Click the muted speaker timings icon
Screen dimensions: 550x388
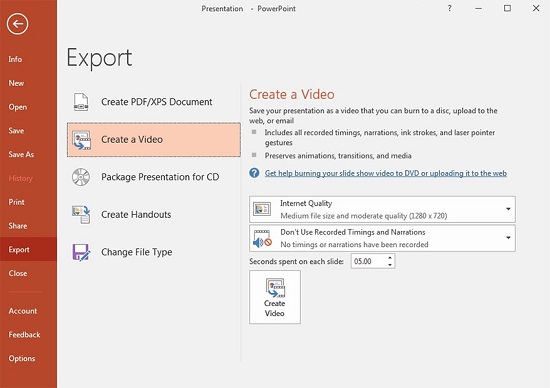click(262, 239)
